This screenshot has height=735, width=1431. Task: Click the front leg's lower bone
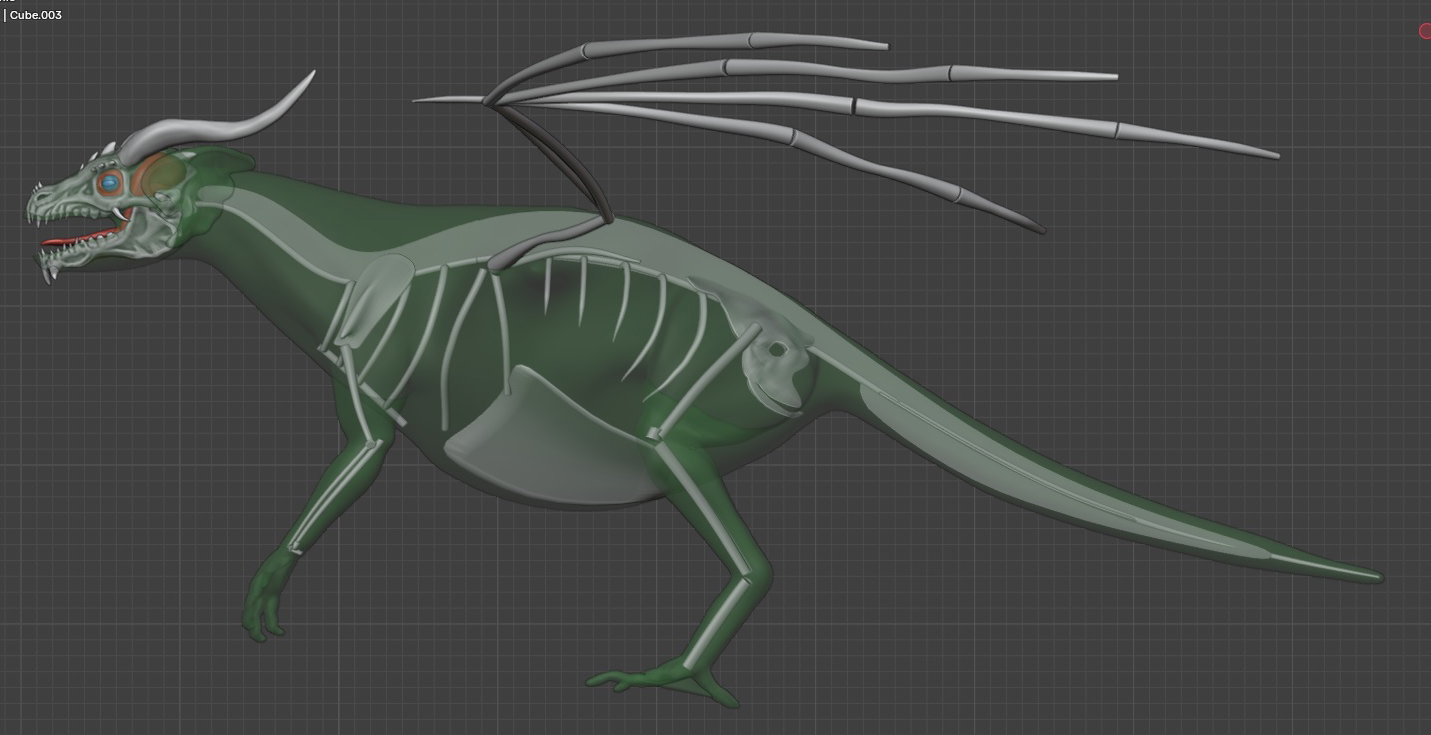(332, 495)
